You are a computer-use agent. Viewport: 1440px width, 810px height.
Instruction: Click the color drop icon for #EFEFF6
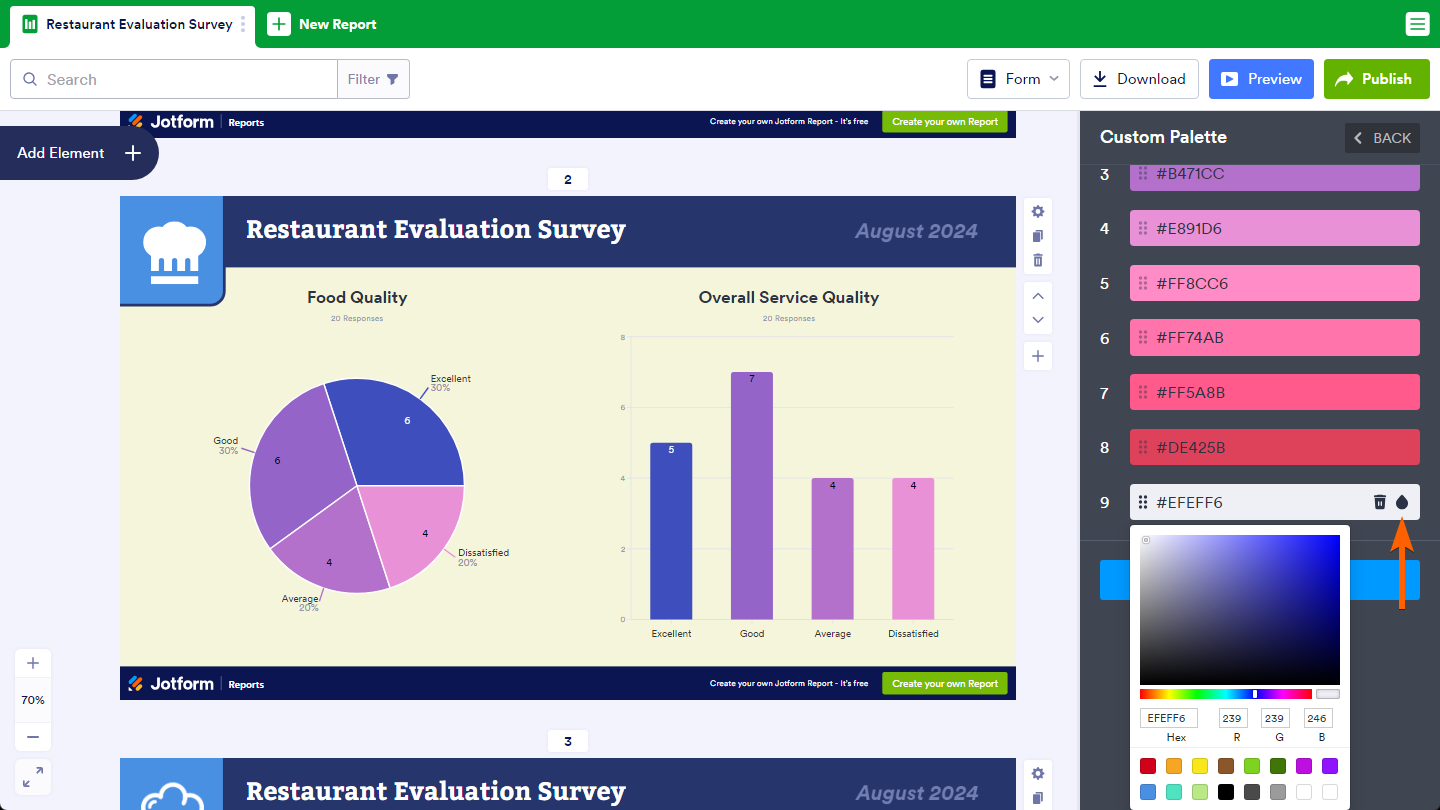click(1402, 502)
